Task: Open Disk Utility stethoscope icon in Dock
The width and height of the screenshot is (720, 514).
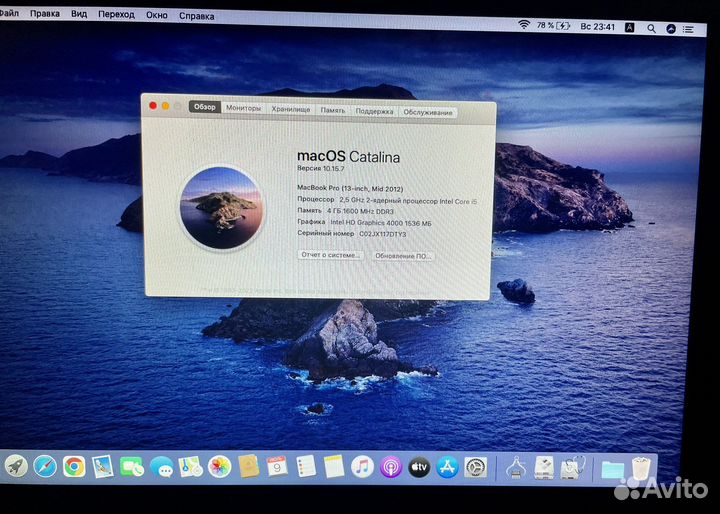Action: click(572, 468)
